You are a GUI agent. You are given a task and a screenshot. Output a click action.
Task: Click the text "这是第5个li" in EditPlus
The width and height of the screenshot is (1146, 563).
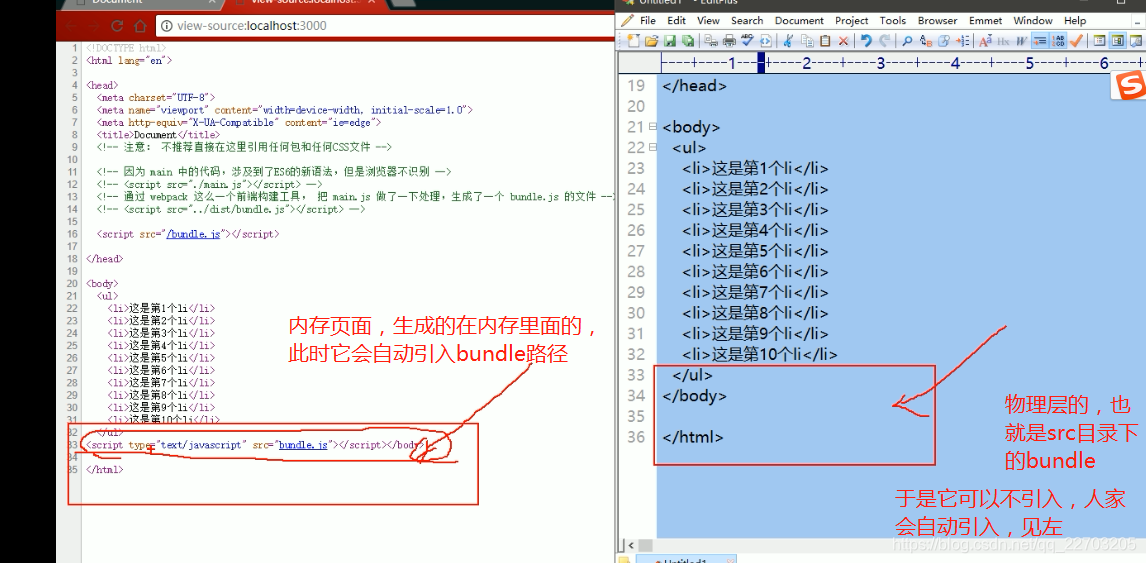click(754, 251)
